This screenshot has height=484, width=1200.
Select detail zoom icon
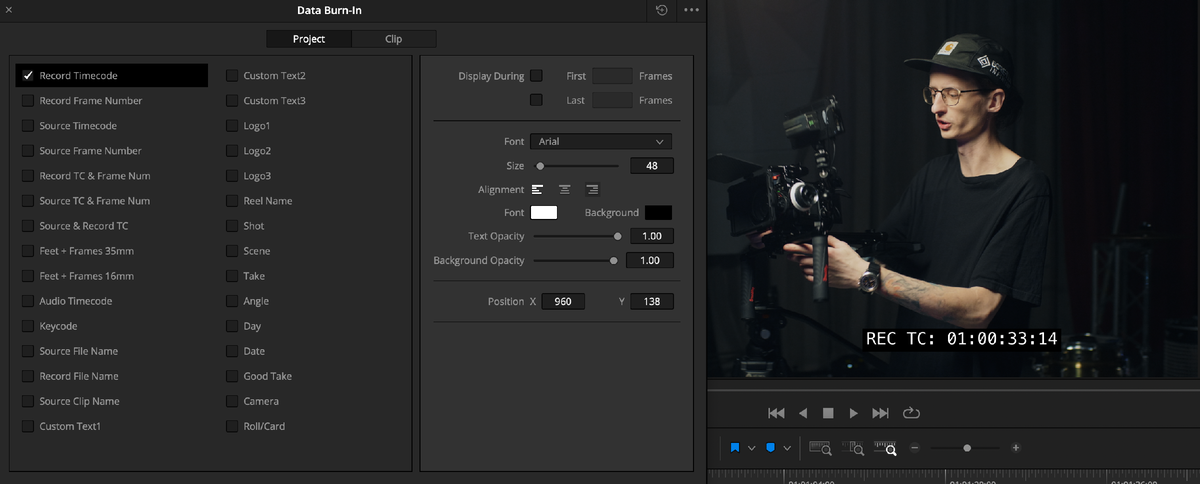coord(854,448)
